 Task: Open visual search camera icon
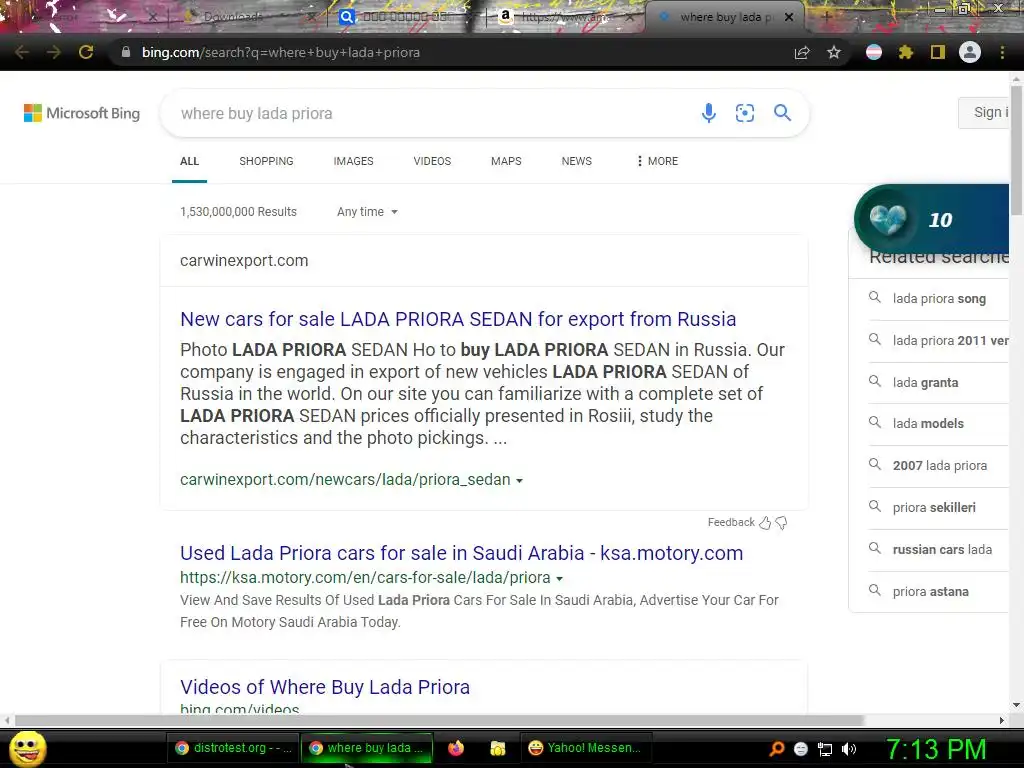click(x=744, y=113)
